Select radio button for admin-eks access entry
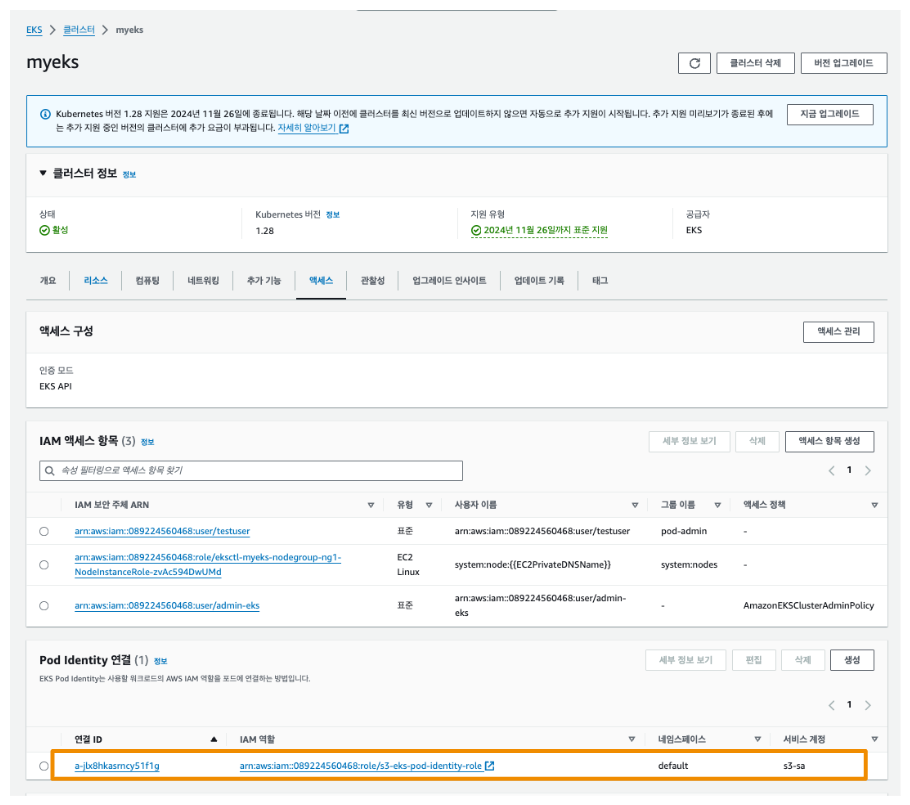Screen dimensions: 910x805 pyautogui.click(x=44, y=605)
